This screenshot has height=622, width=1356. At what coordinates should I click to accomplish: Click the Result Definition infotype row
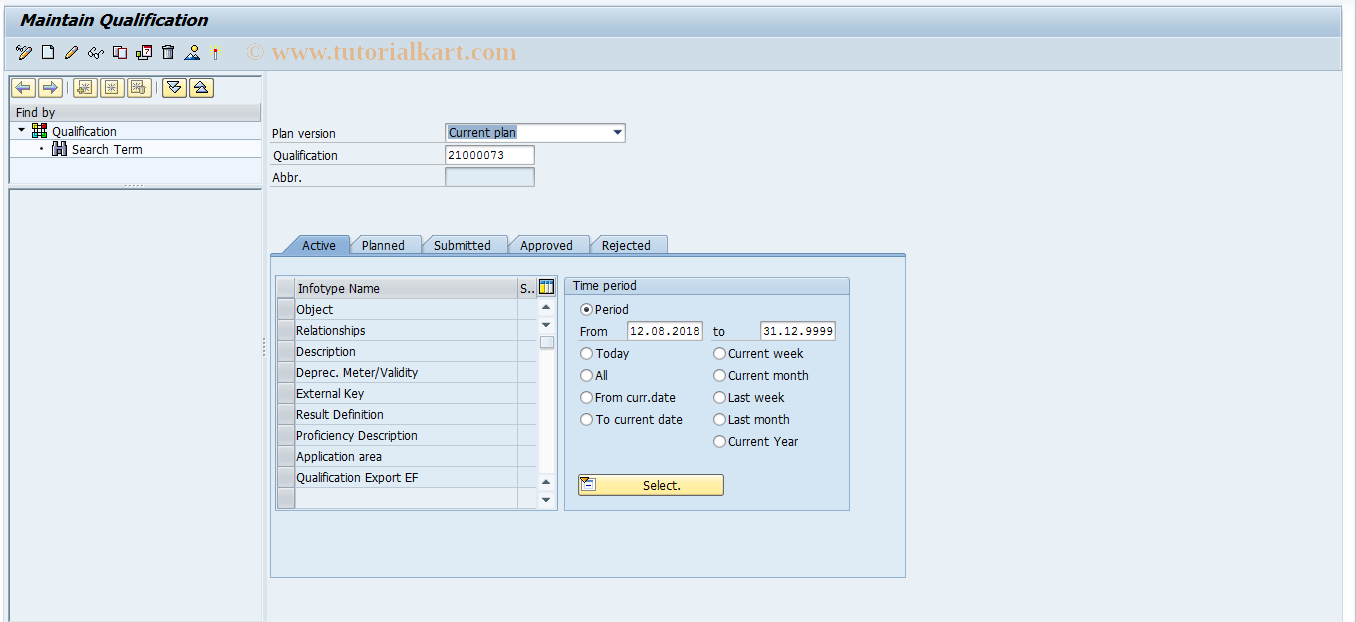[406, 414]
